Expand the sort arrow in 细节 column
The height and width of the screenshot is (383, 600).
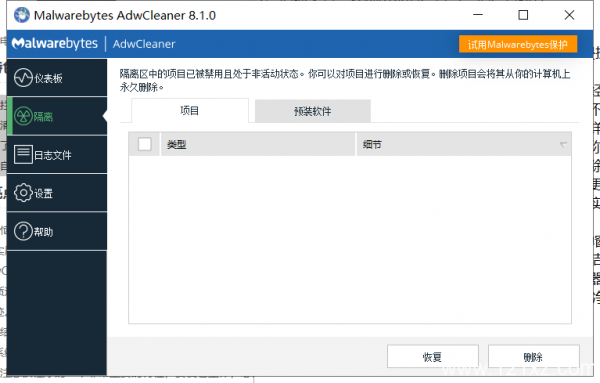(x=563, y=145)
